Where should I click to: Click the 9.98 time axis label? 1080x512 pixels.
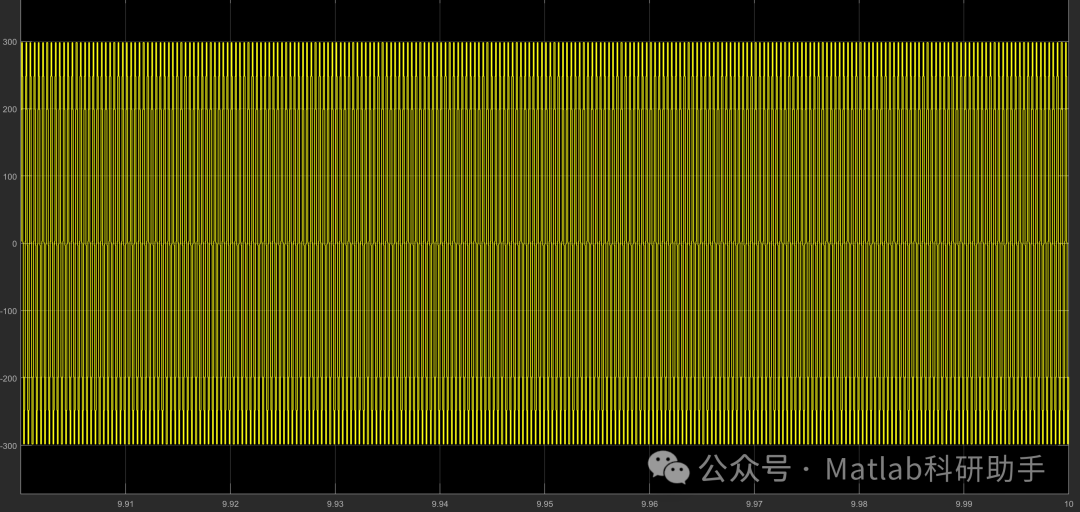click(x=858, y=504)
